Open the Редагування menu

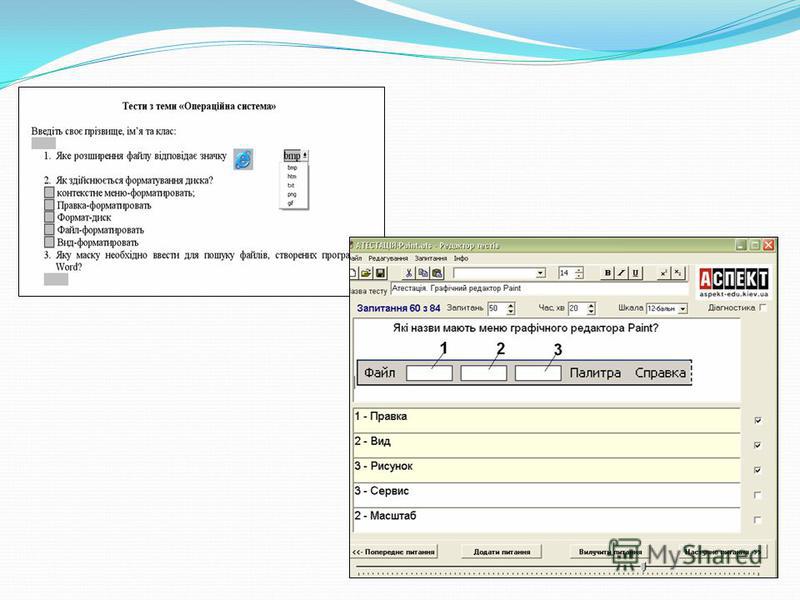(388, 258)
